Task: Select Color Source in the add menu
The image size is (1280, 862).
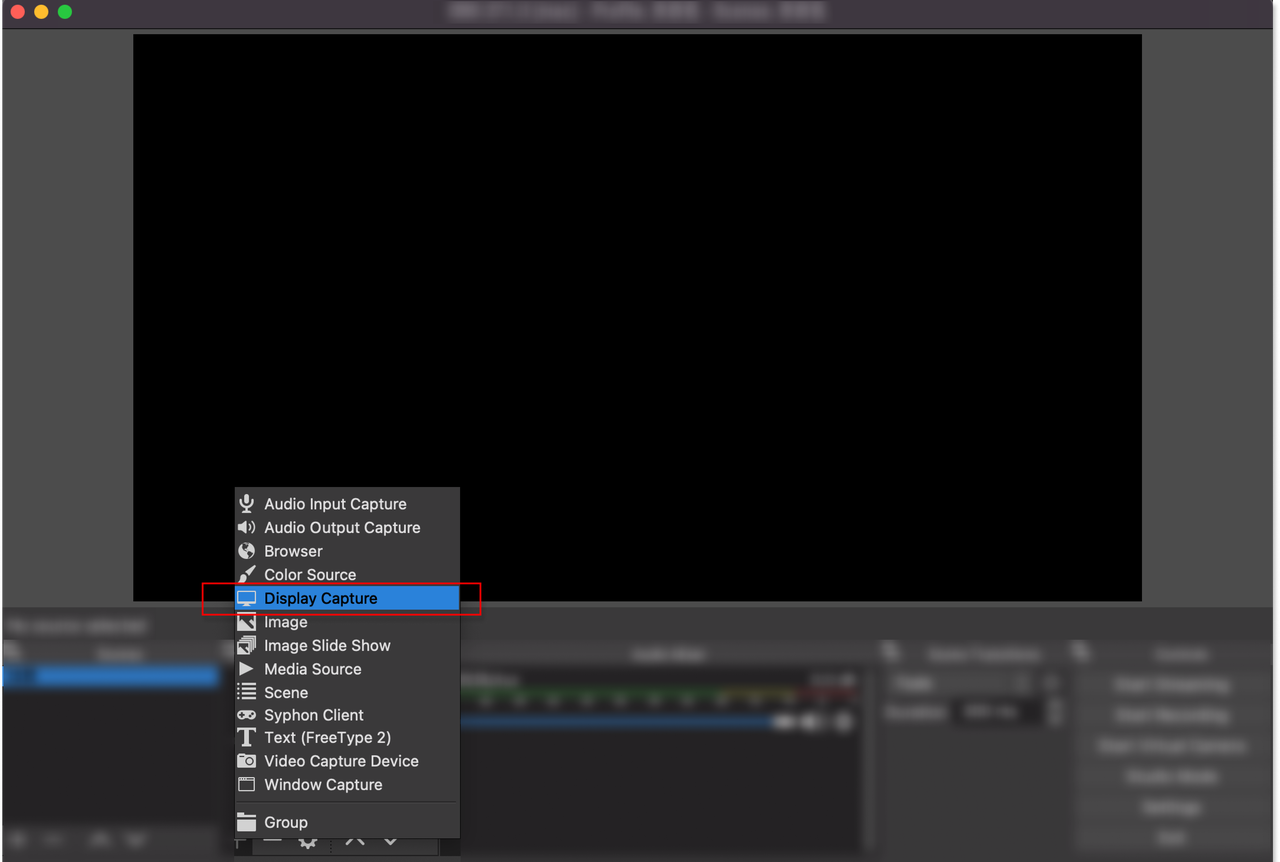Action: tap(347, 575)
